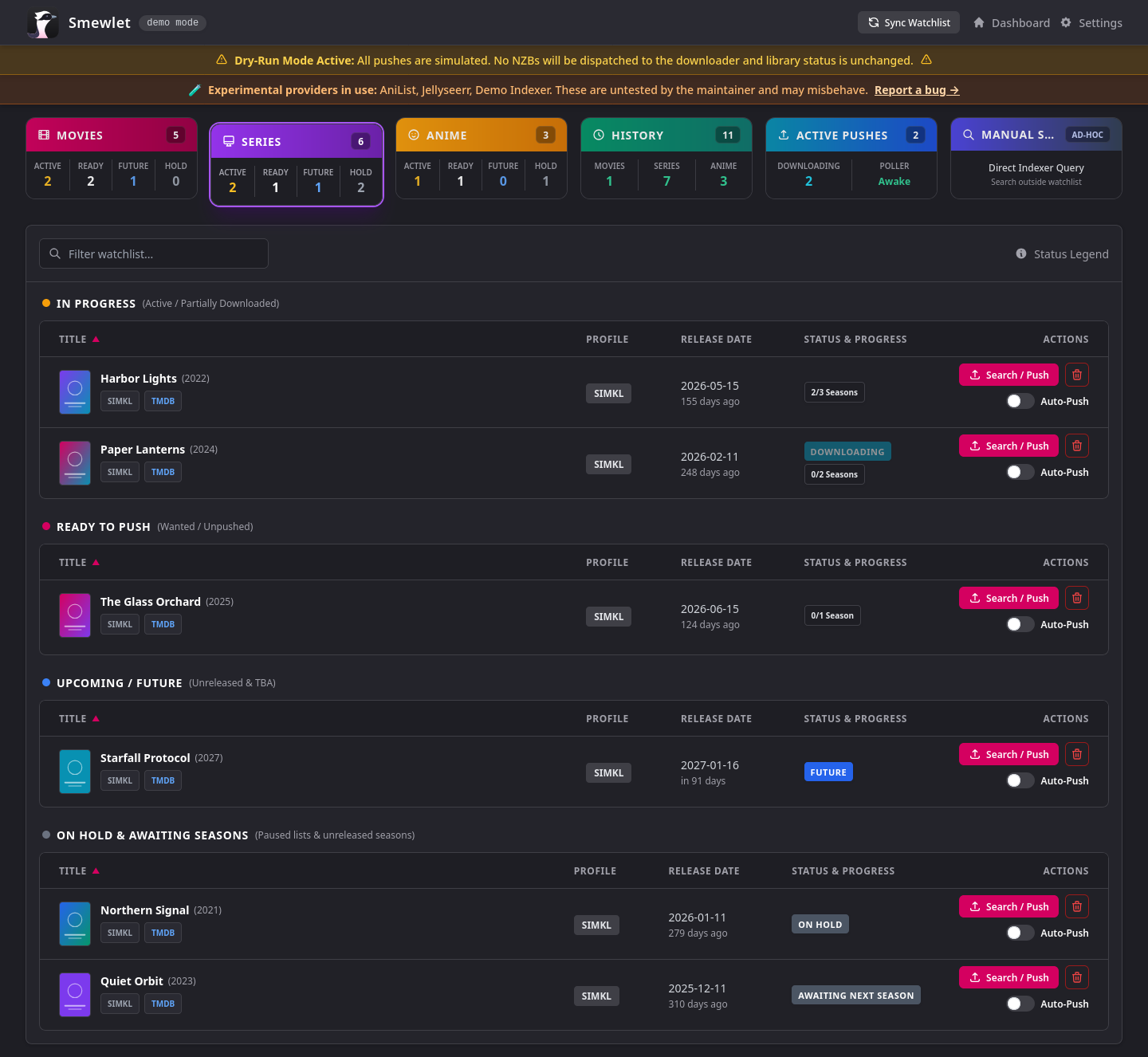Delete Harbor Lights with trash icon
The width and height of the screenshot is (1148, 1057).
(1077, 375)
